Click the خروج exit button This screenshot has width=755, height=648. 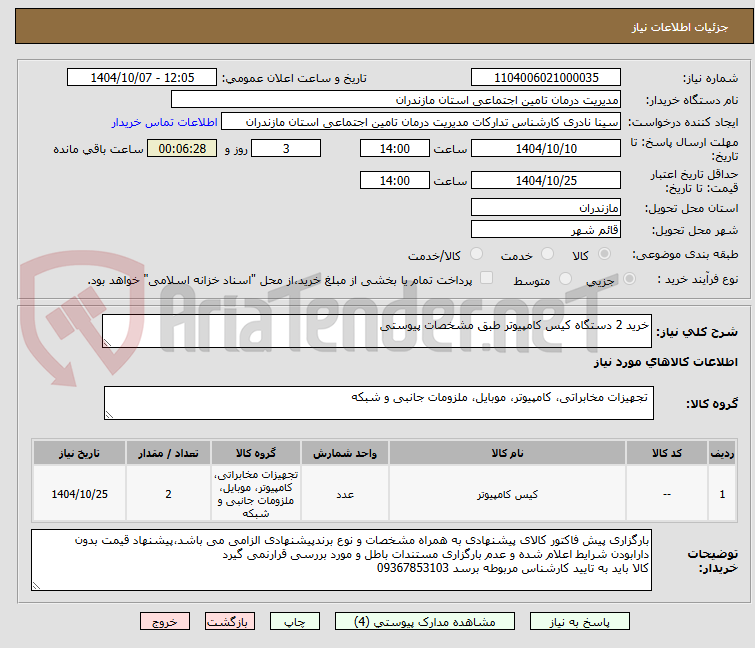[x=165, y=622]
